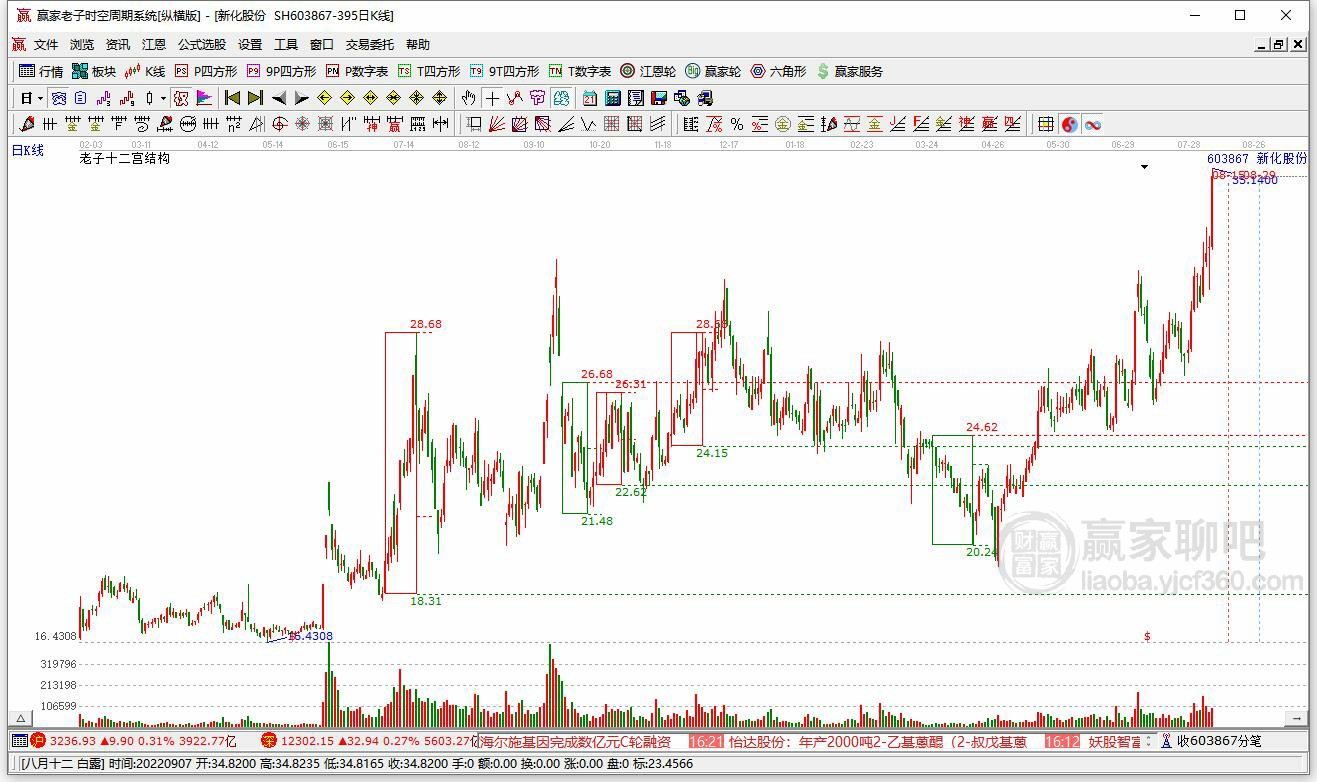Open P数字表 view
Viewport: 1317px width, 782px height.
[x=357, y=71]
